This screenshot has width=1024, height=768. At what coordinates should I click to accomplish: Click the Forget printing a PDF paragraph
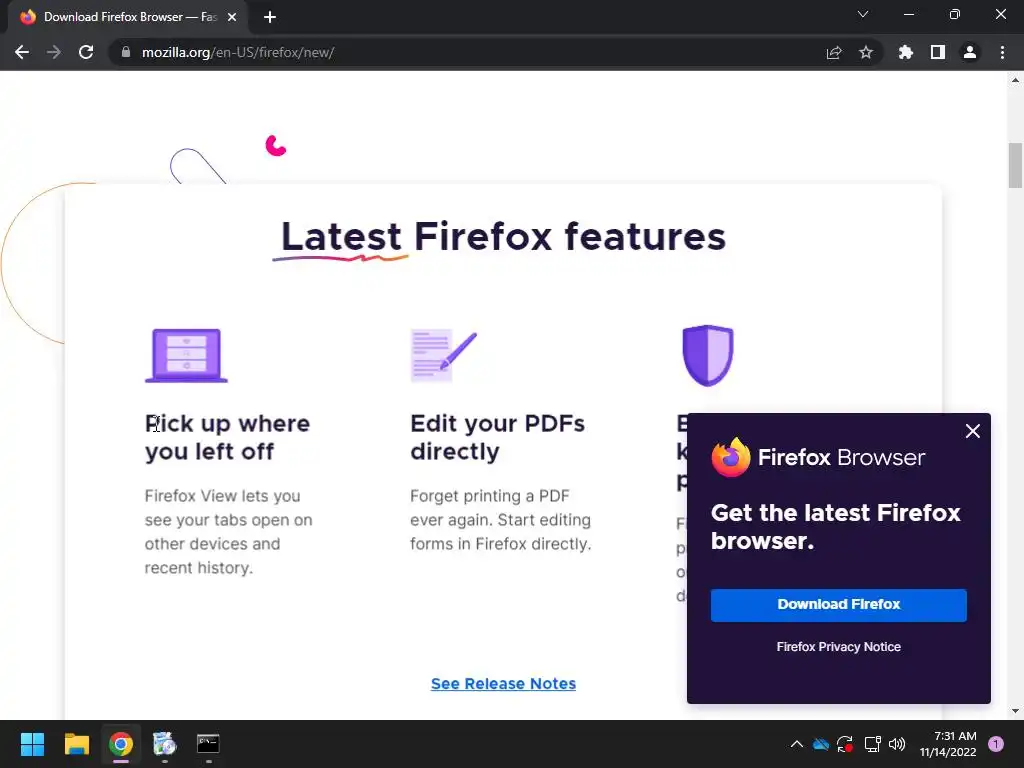(x=500, y=520)
